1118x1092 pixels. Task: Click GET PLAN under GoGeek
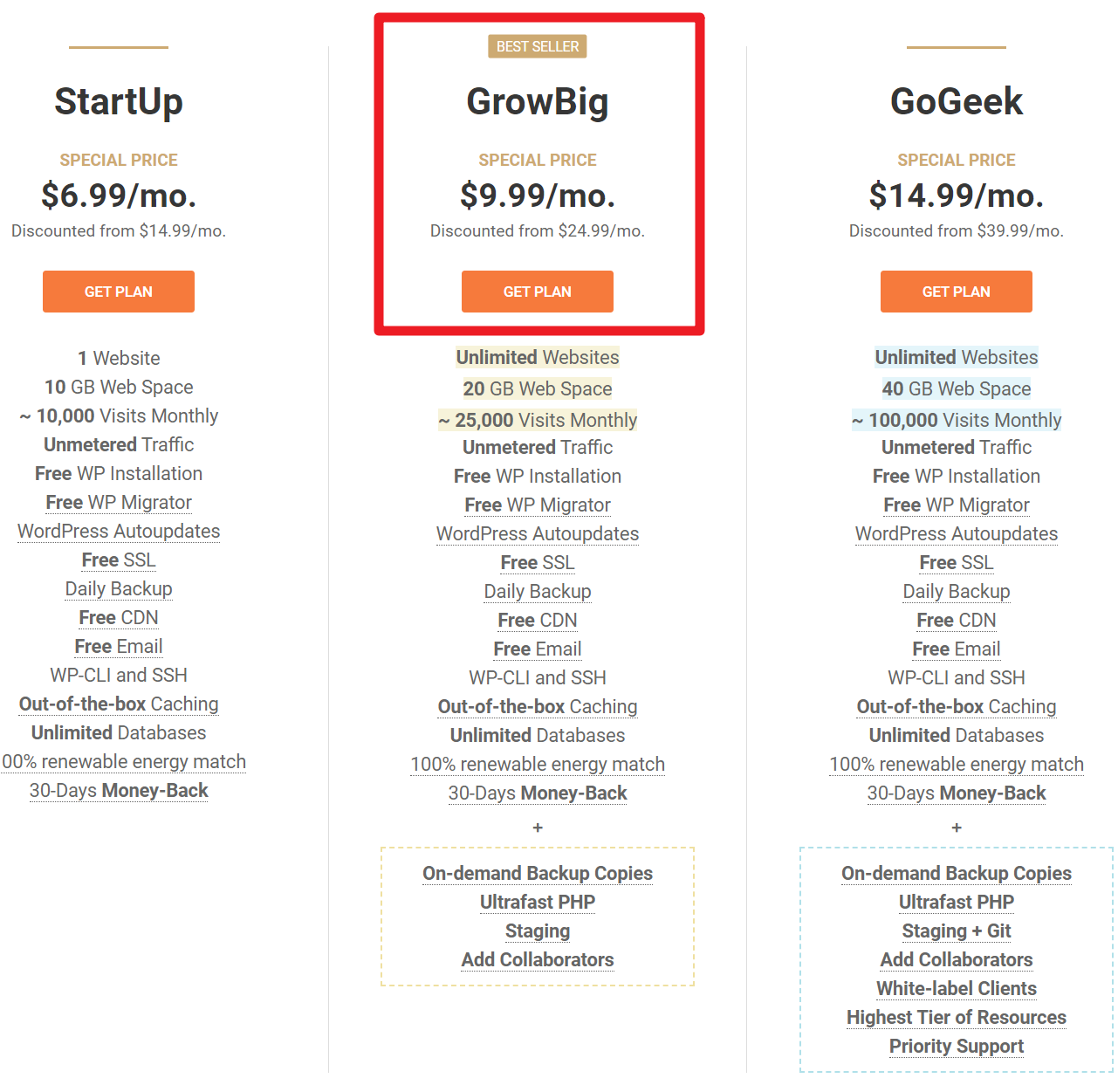tap(957, 292)
